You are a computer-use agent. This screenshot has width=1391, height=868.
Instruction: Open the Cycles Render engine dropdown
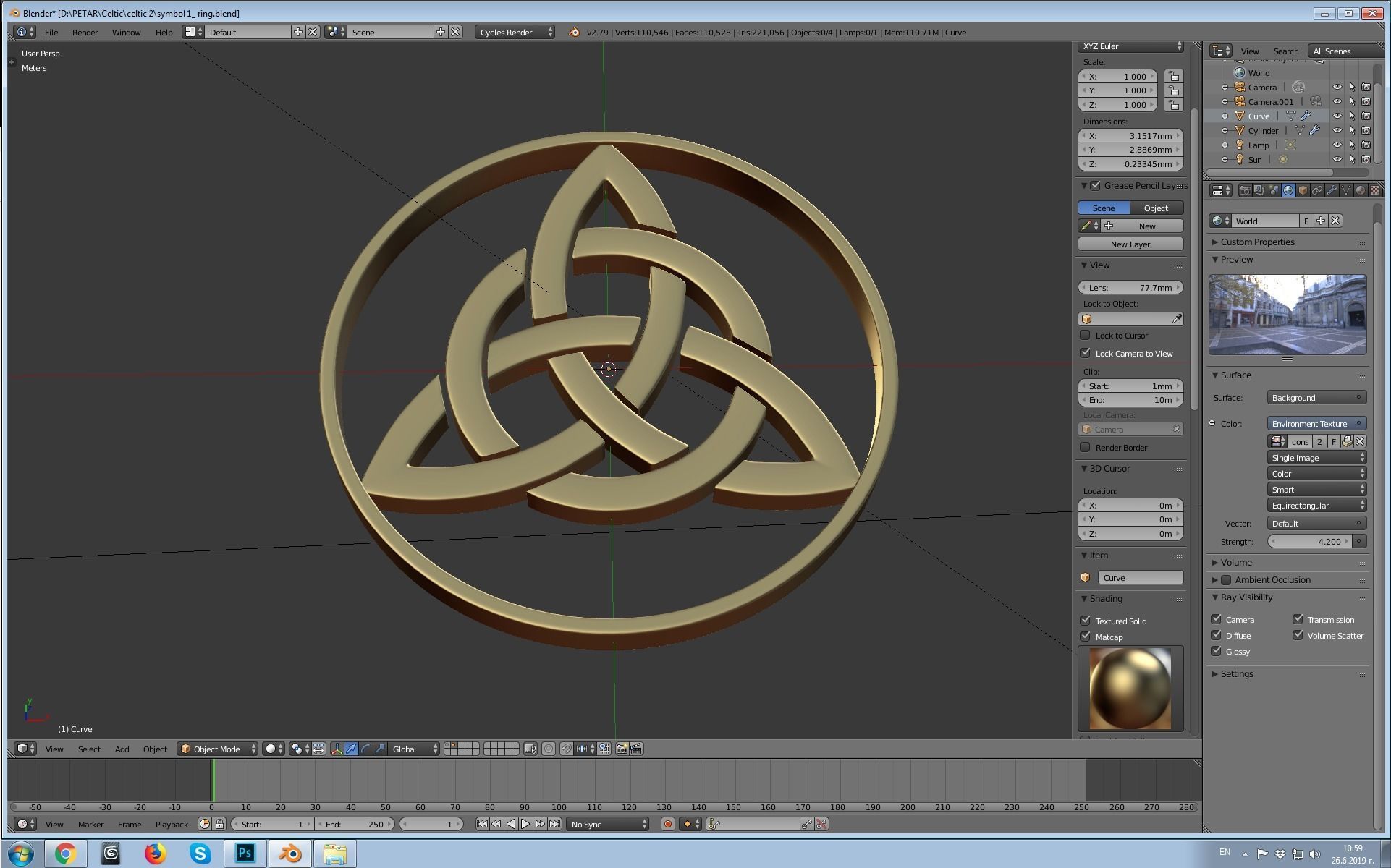pos(515,32)
